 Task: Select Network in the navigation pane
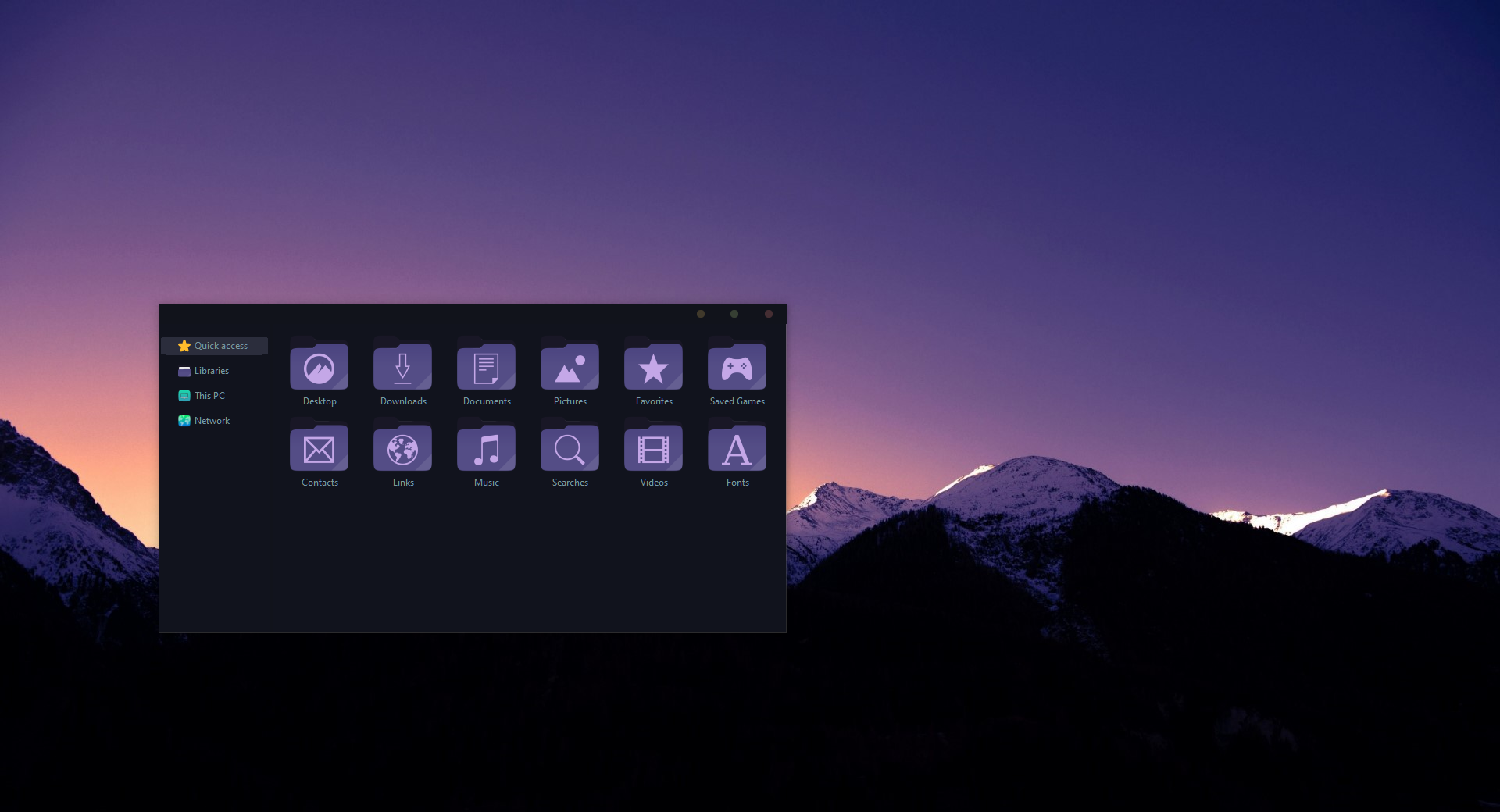point(212,421)
